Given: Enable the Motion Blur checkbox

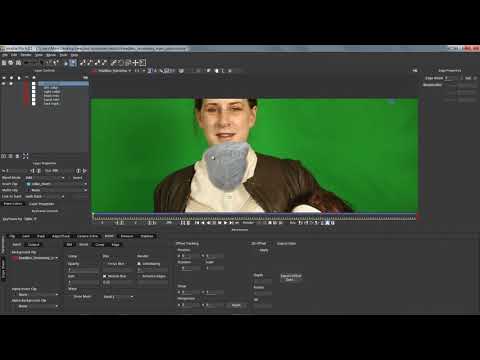Looking at the screenshot, I should point(105,276).
